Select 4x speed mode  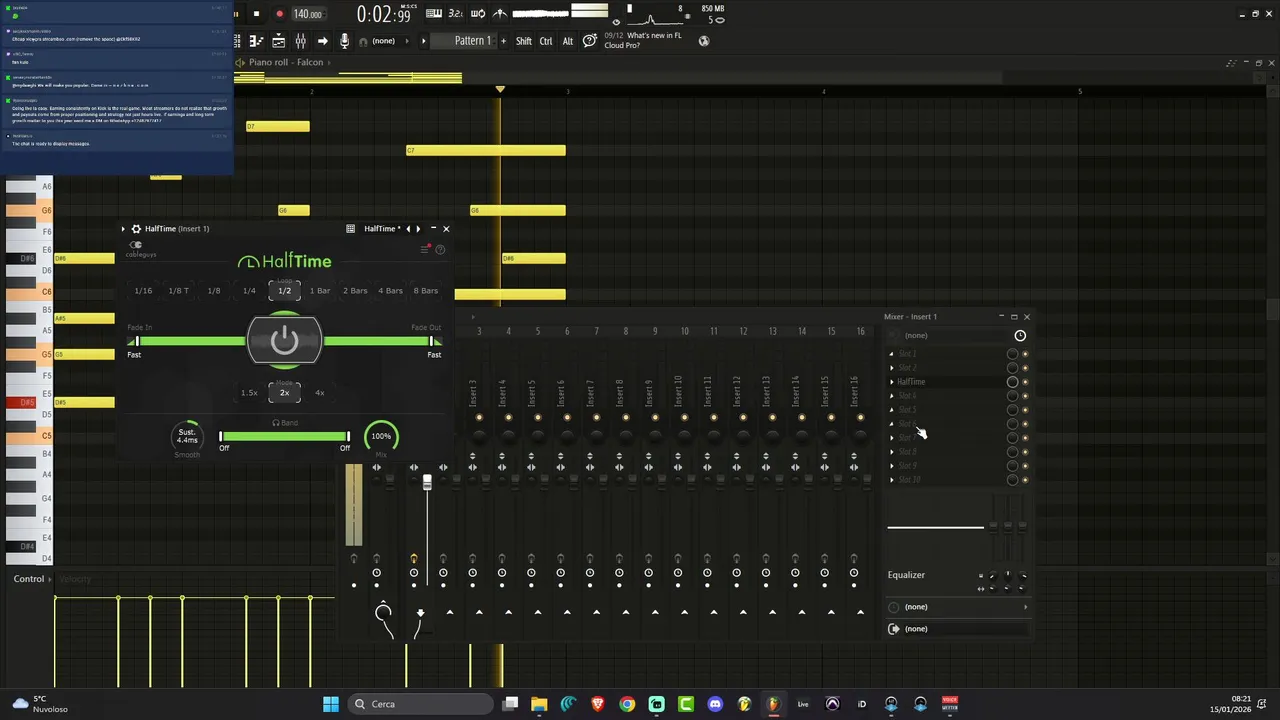tap(320, 393)
